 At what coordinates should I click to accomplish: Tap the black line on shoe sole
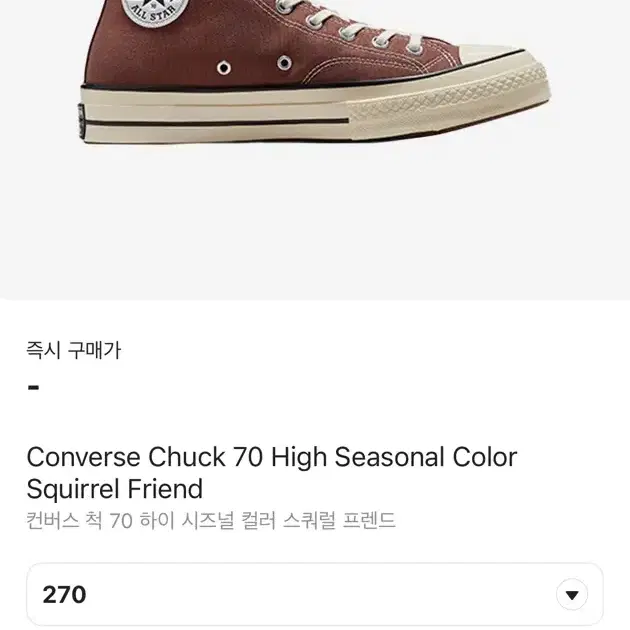(216, 122)
